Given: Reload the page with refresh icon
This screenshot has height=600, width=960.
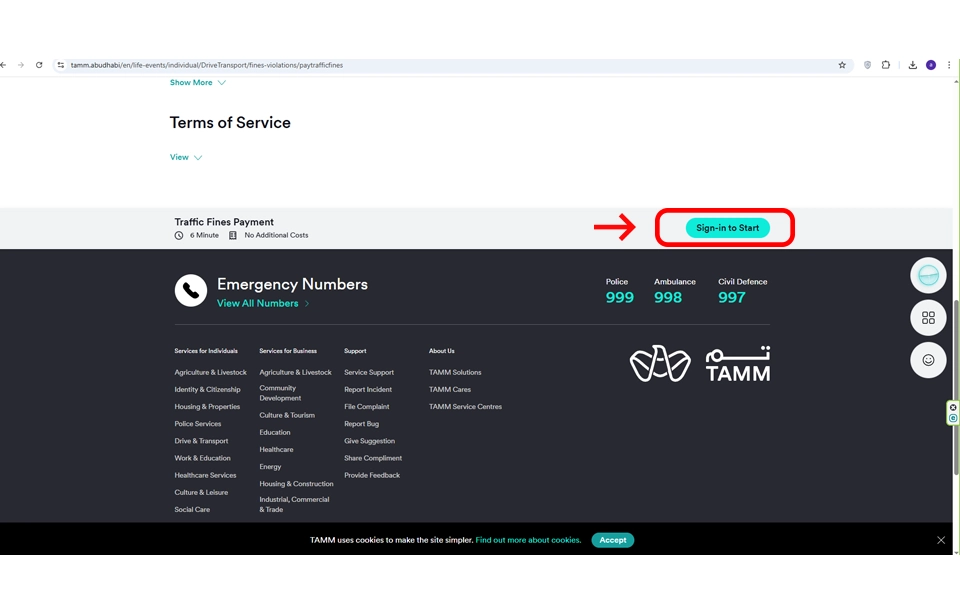Looking at the screenshot, I should click(x=39, y=65).
